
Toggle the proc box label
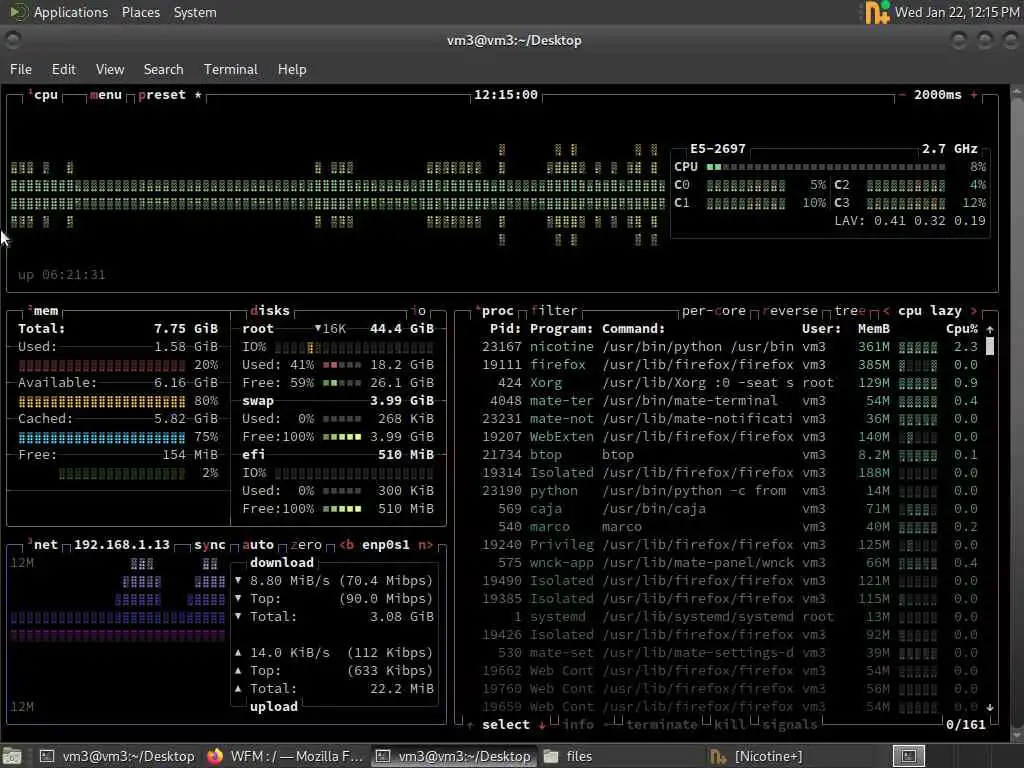pos(495,311)
